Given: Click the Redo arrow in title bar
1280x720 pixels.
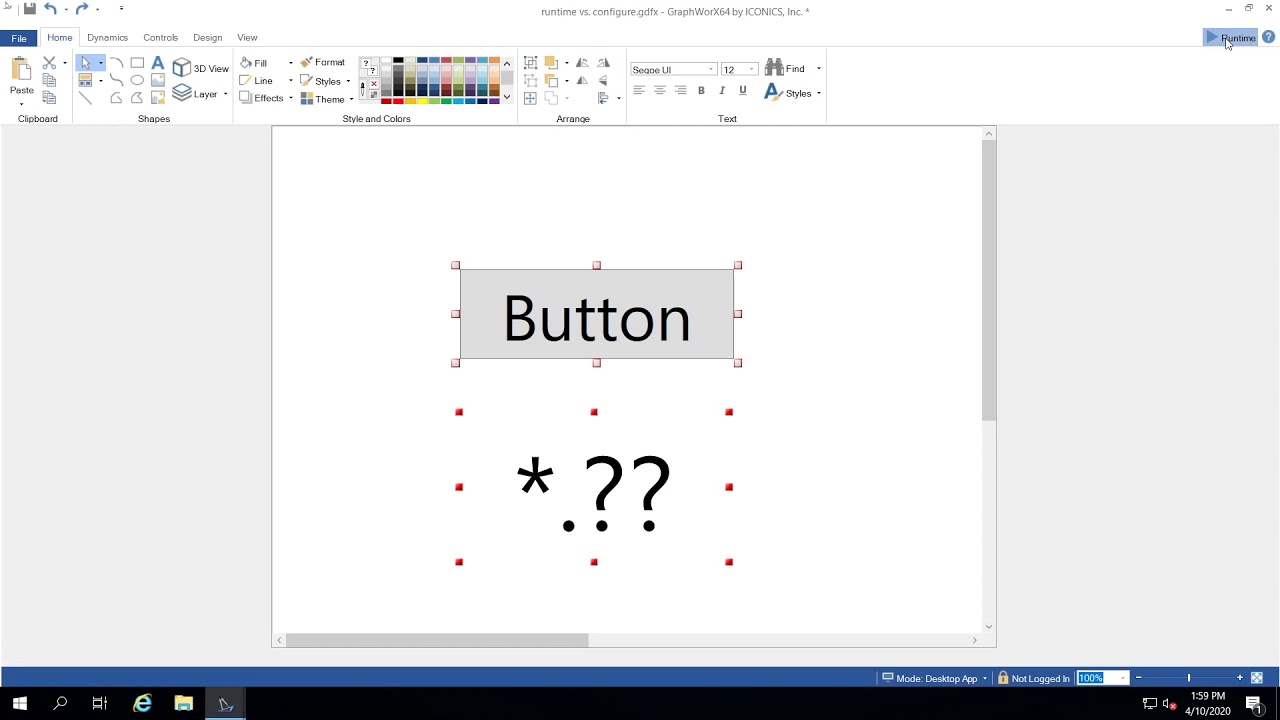Looking at the screenshot, I should coord(82,9).
